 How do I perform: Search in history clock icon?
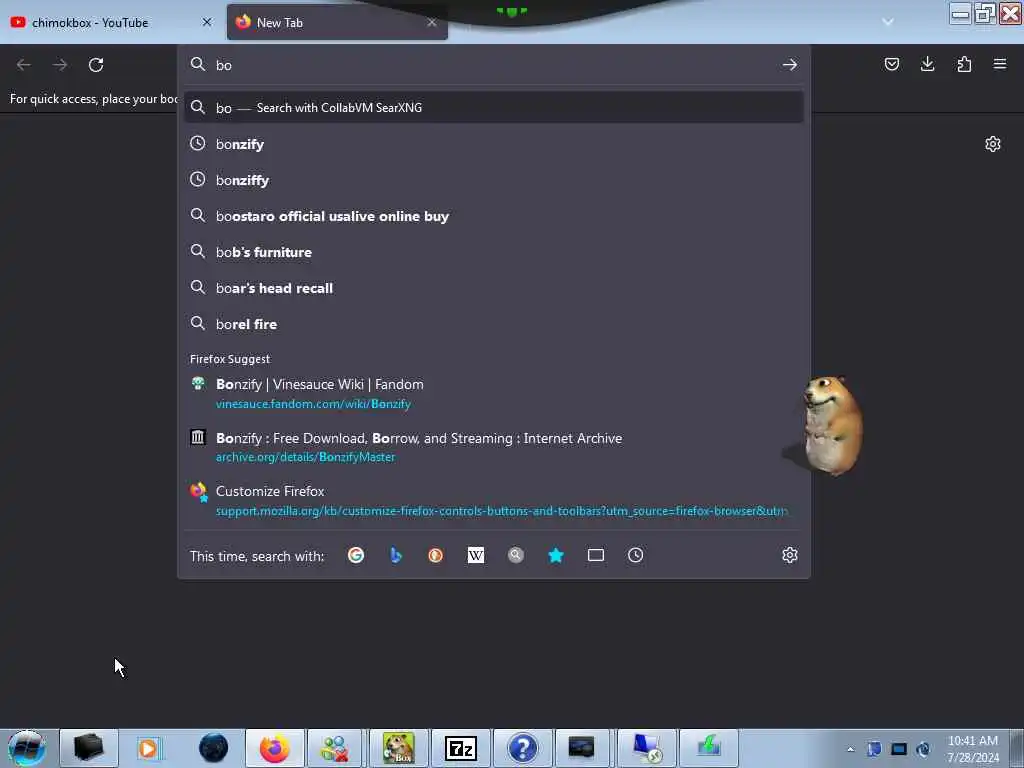[635, 555]
